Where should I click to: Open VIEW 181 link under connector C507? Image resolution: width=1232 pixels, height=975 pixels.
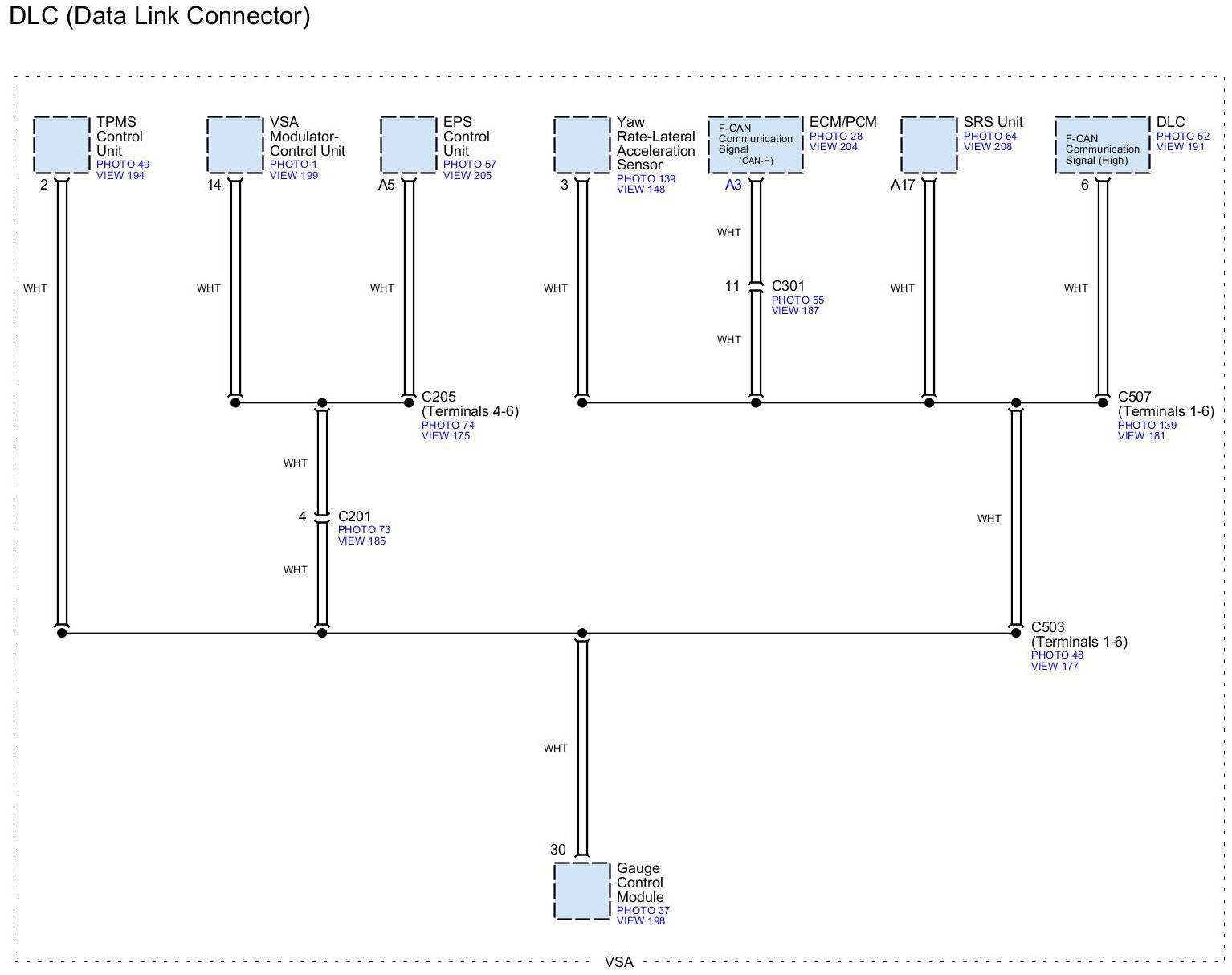click(x=1141, y=436)
